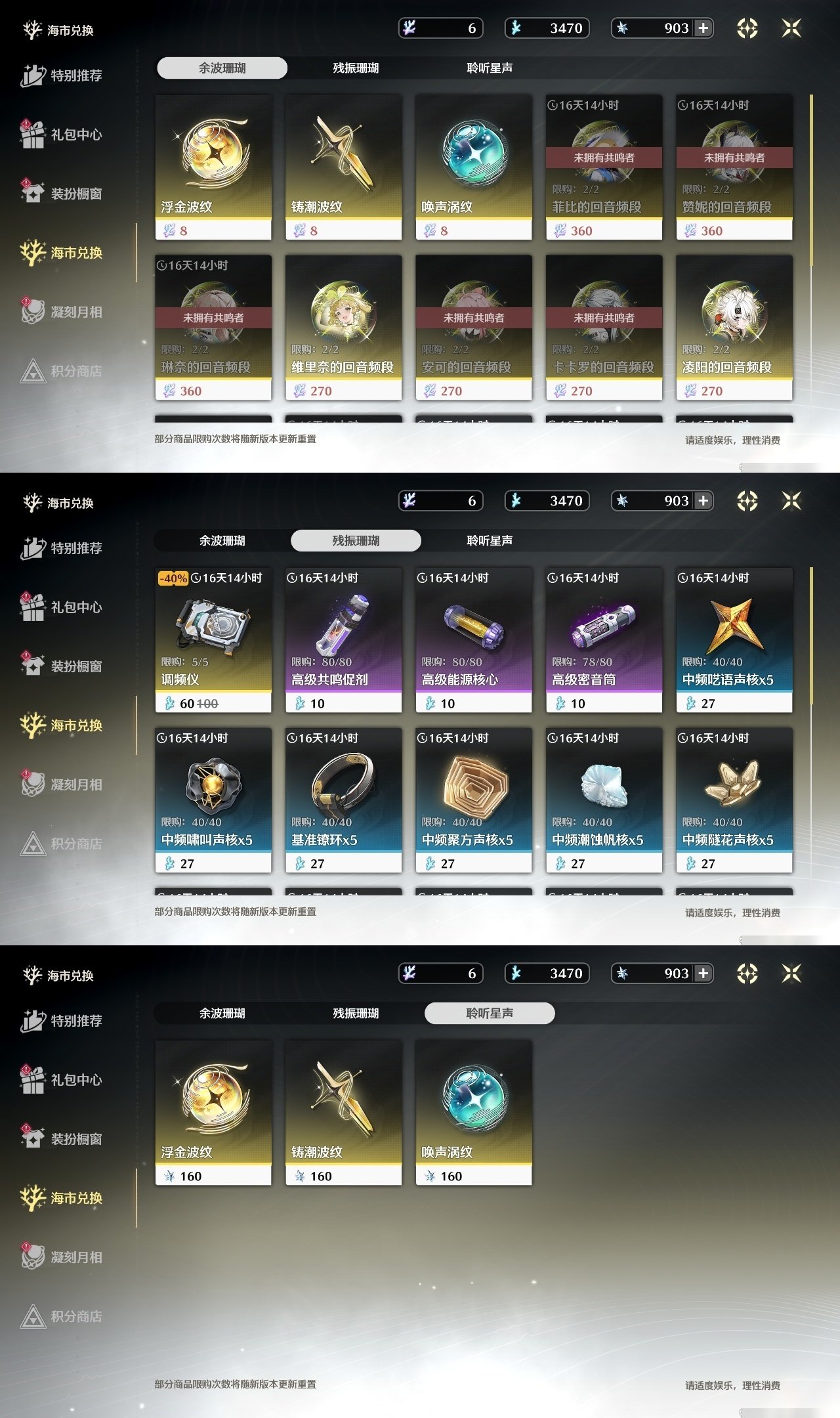This screenshot has height=1418, width=840.
Task: Open the locked 菲比的回音频段 card
Action: (604, 167)
